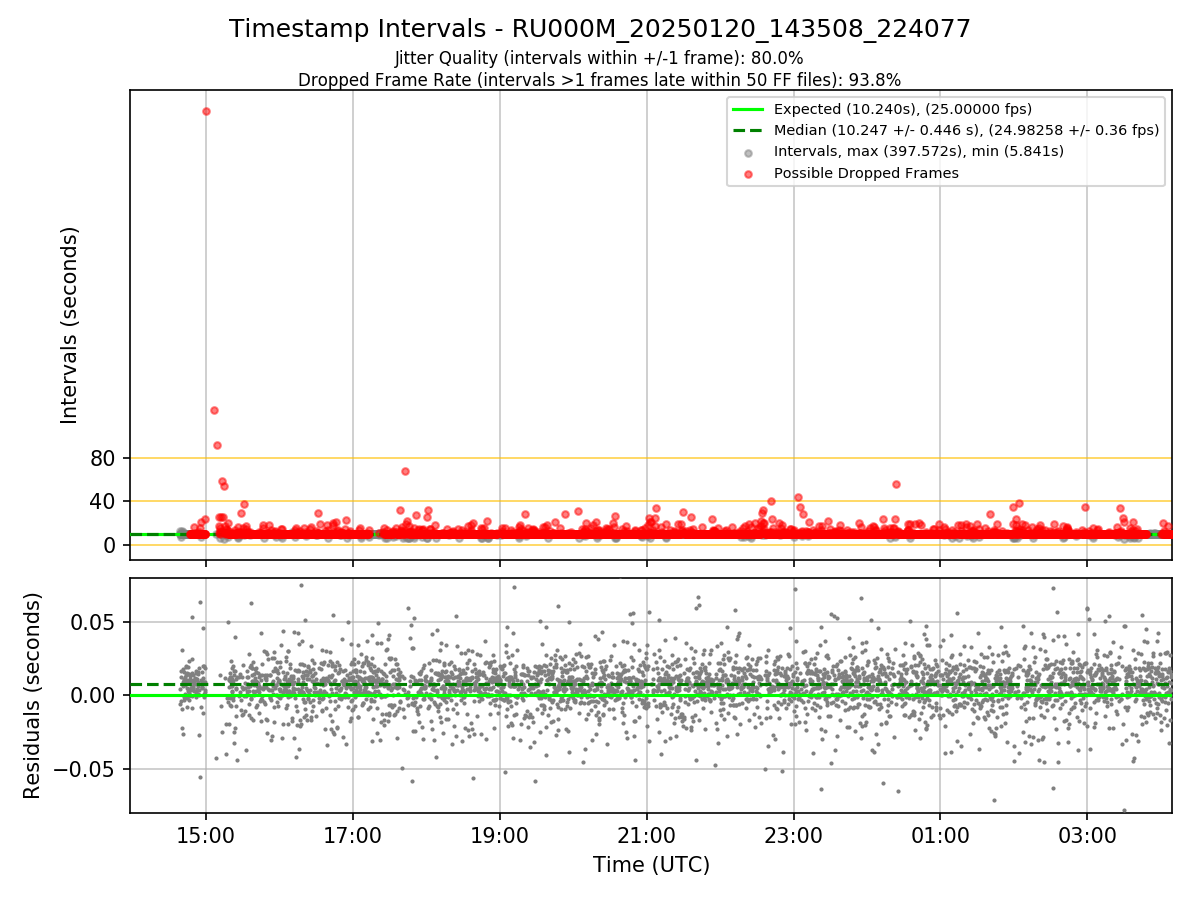Click the 80 tick label on intervals axis
Screen dimensions: 1200x900
105,459
